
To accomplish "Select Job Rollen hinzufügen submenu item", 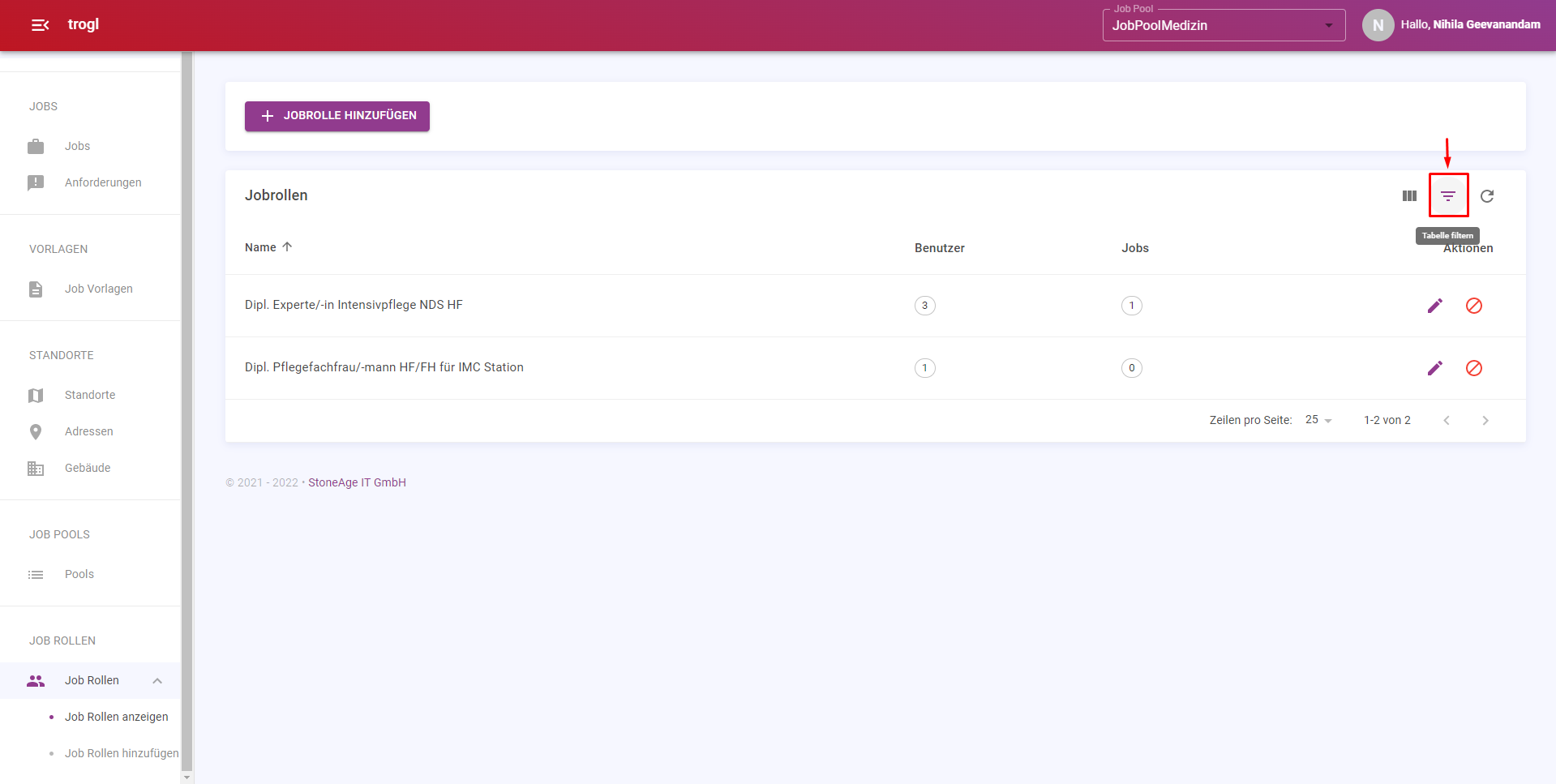I will 122,753.
